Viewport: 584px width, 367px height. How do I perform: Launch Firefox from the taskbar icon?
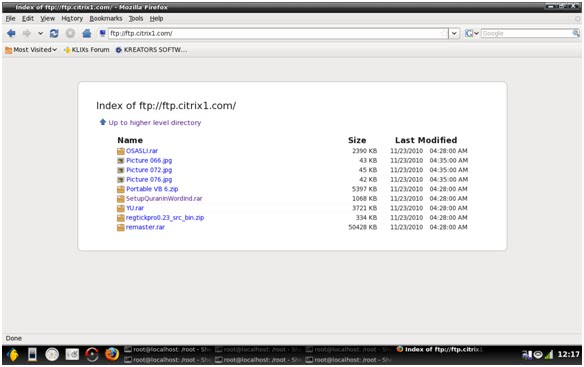[x=112, y=354]
